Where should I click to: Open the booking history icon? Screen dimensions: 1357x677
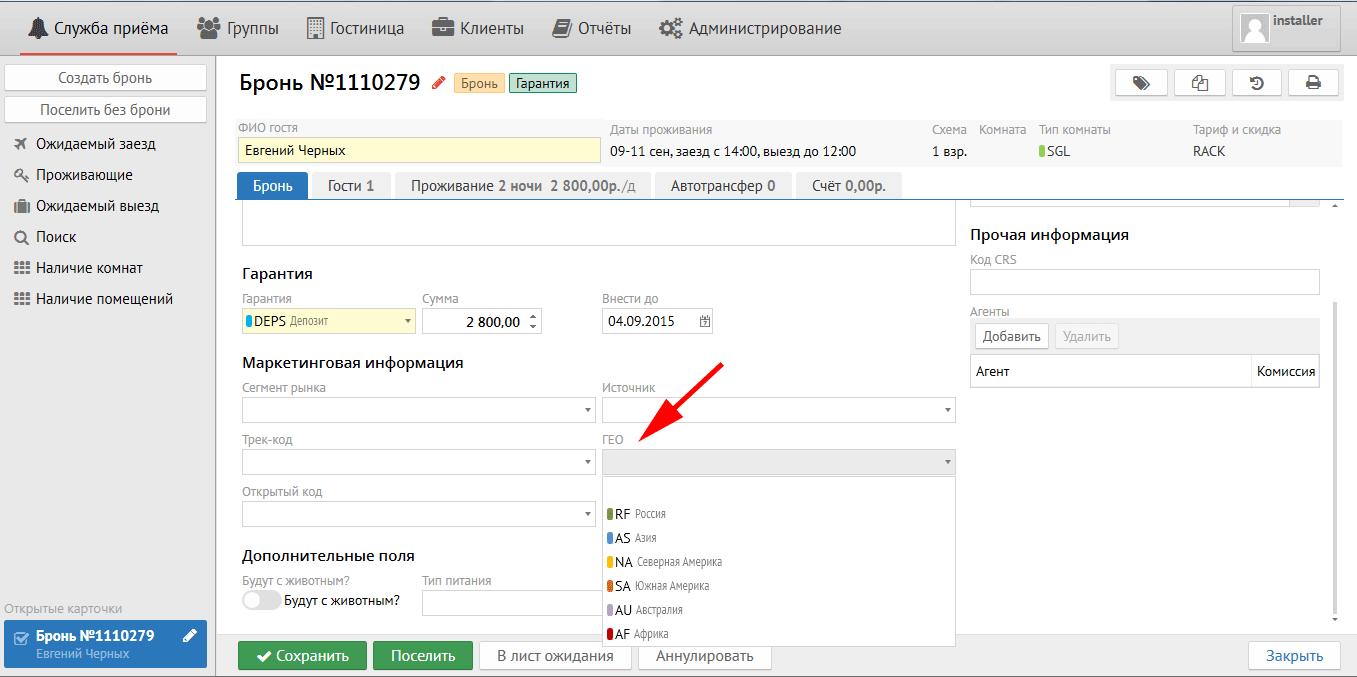(x=1257, y=83)
